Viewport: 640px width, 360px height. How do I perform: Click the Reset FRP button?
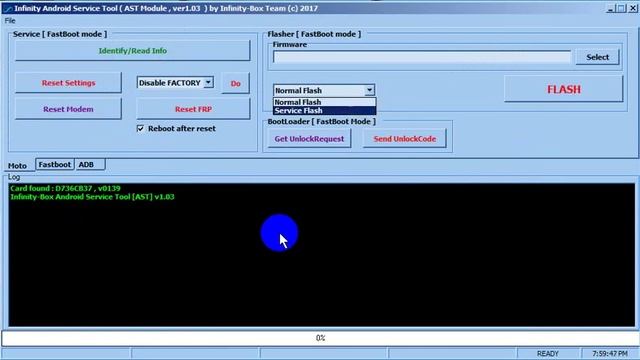pyautogui.click(x=193, y=109)
